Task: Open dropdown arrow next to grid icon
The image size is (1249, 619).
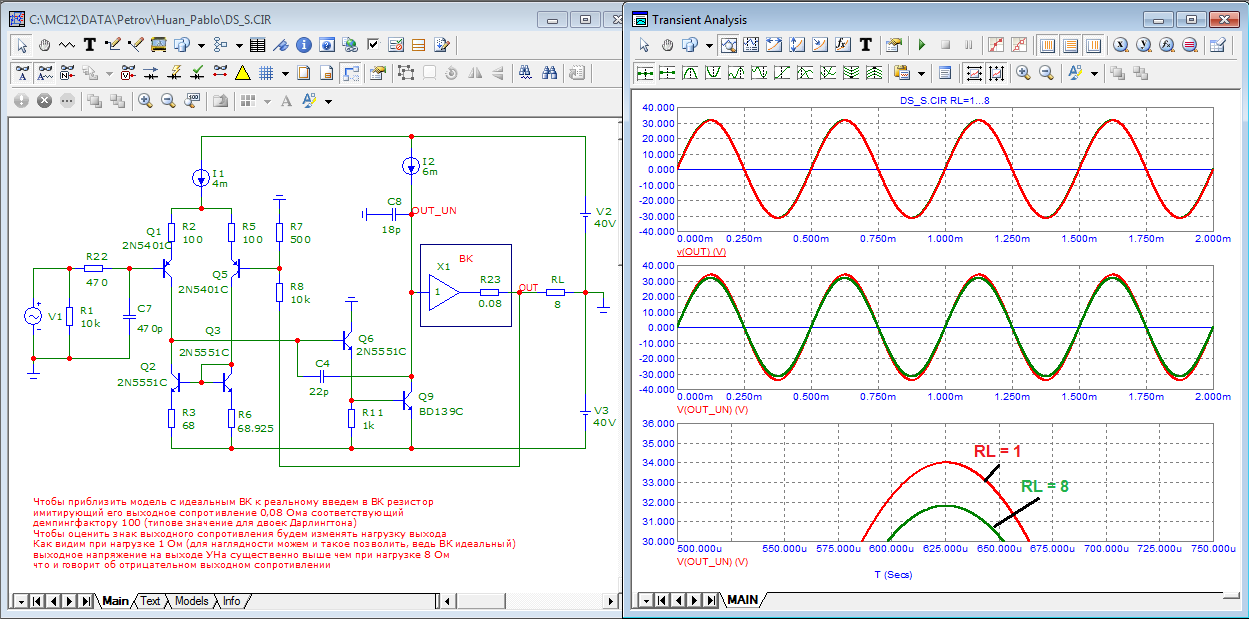Action: tap(285, 73)
